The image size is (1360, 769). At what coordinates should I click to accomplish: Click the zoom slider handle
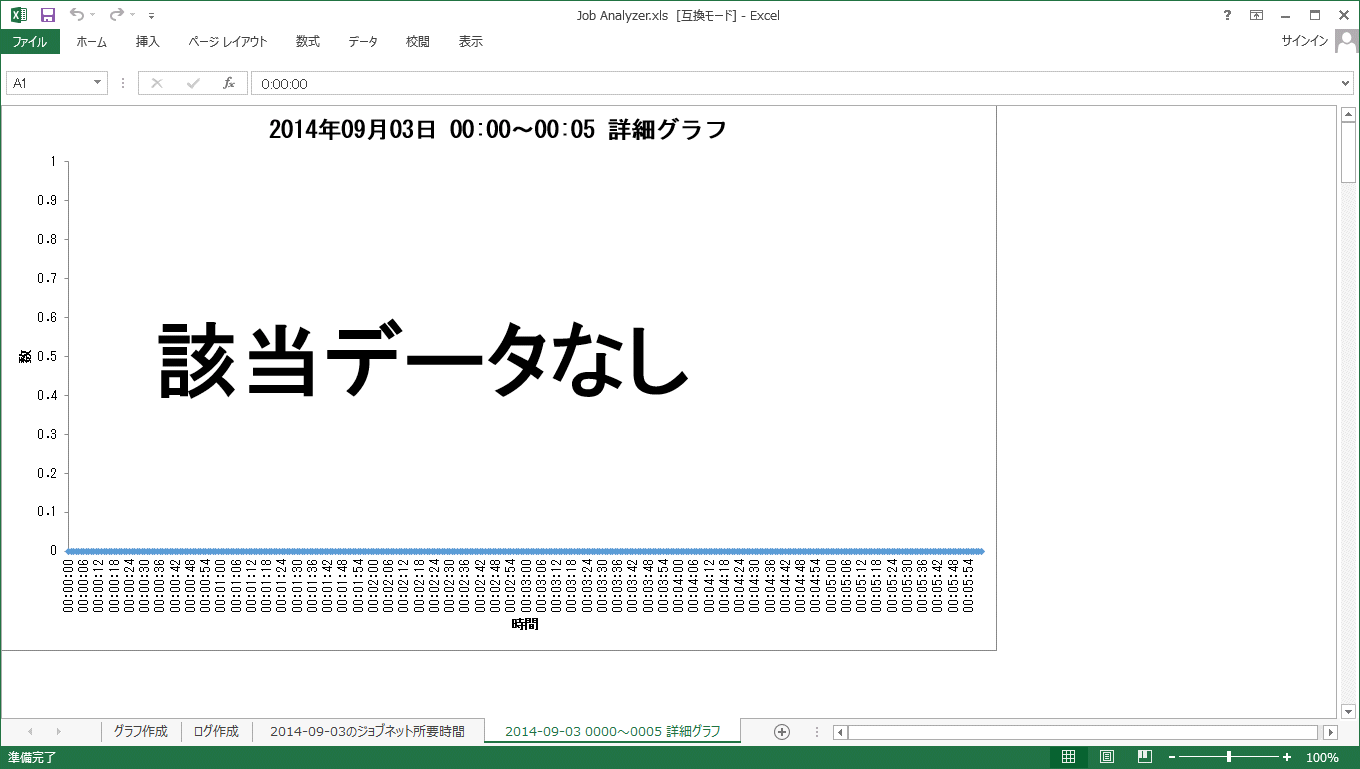(1229, 757)
